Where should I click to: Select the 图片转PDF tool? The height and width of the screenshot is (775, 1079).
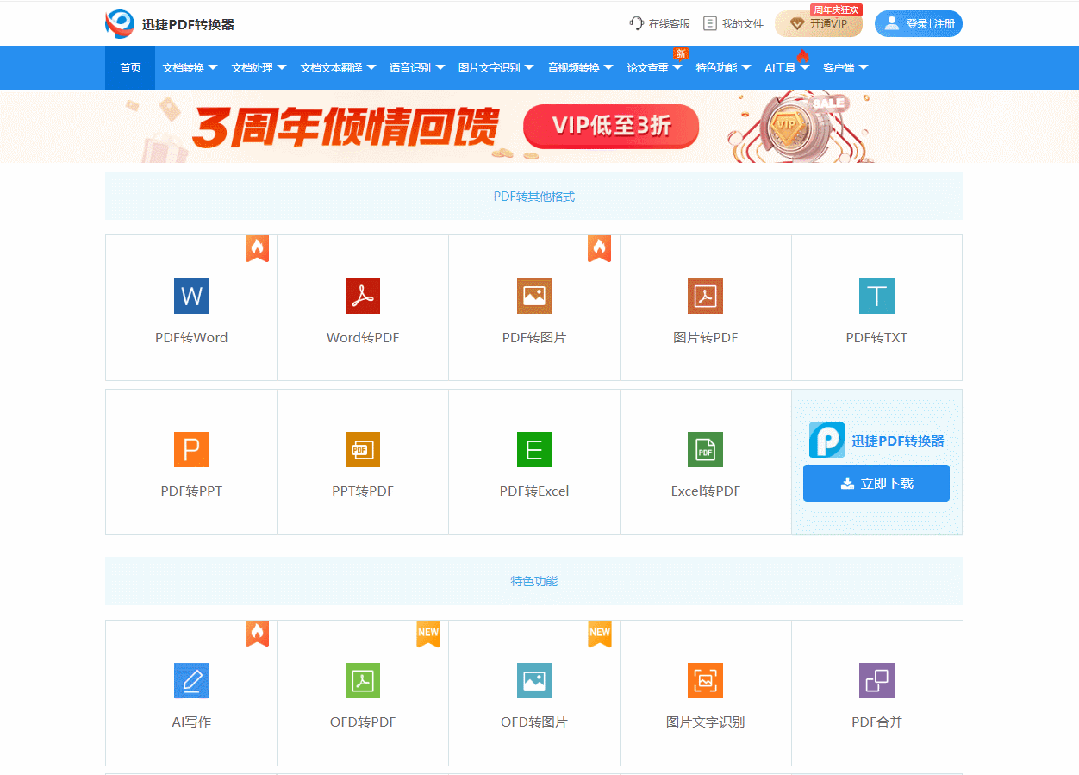tap(705, 307)
